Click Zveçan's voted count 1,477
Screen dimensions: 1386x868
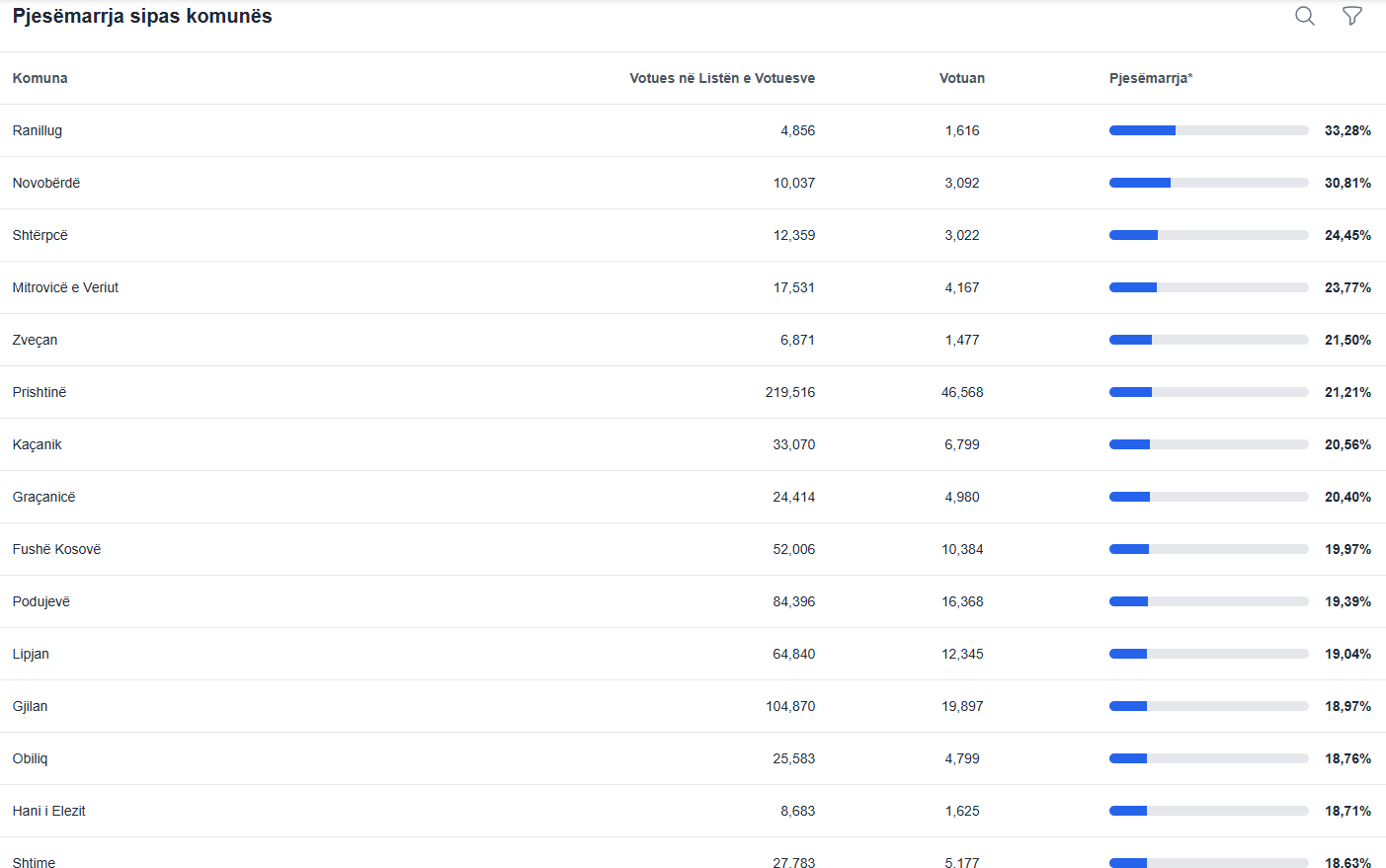click(961, 340)
